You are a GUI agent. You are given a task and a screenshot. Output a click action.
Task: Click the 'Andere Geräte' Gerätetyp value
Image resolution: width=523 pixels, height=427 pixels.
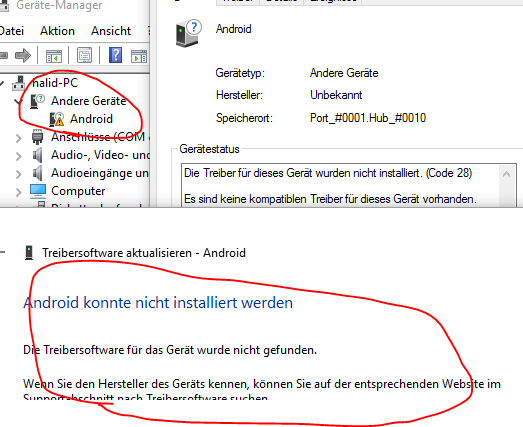[344, 73]
